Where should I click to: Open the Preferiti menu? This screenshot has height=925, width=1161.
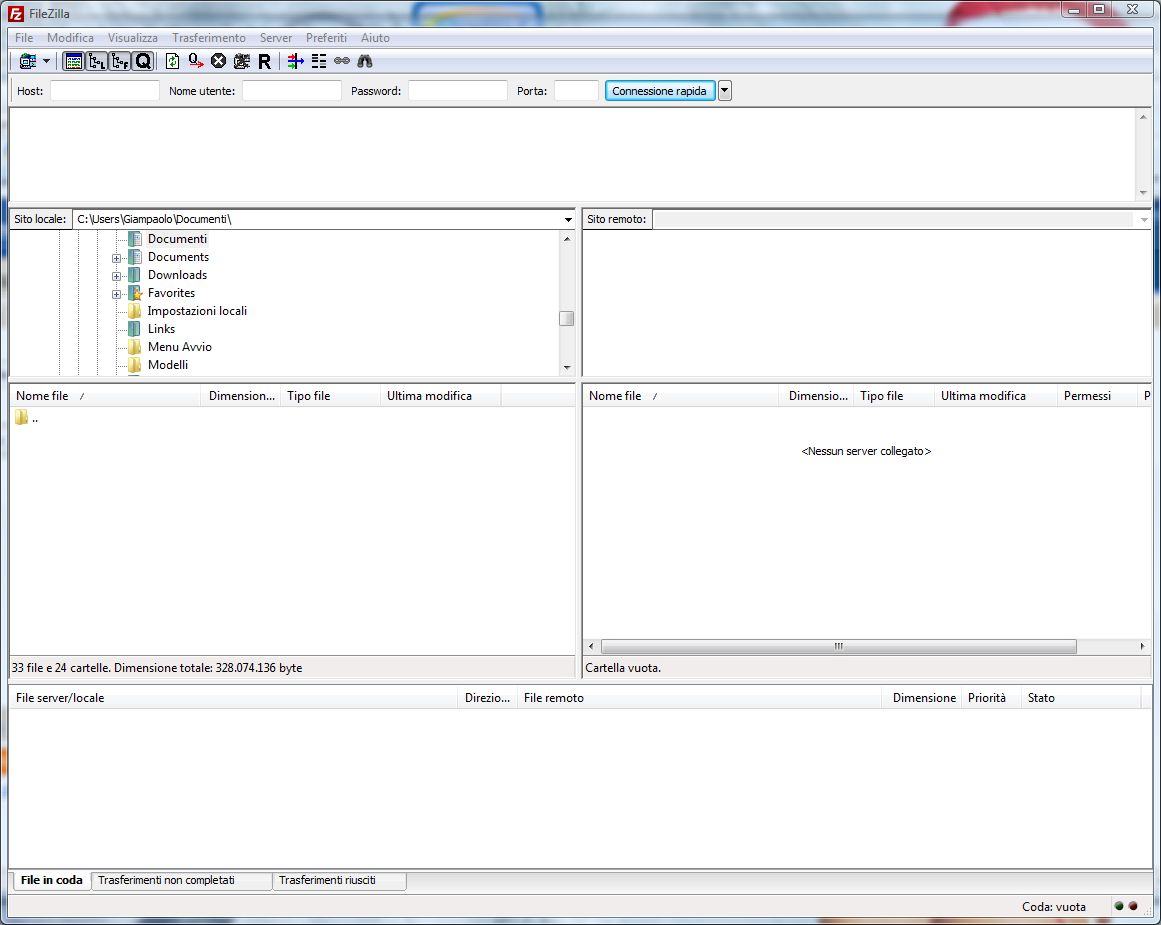pyautogui.click(x=327, y=38)
